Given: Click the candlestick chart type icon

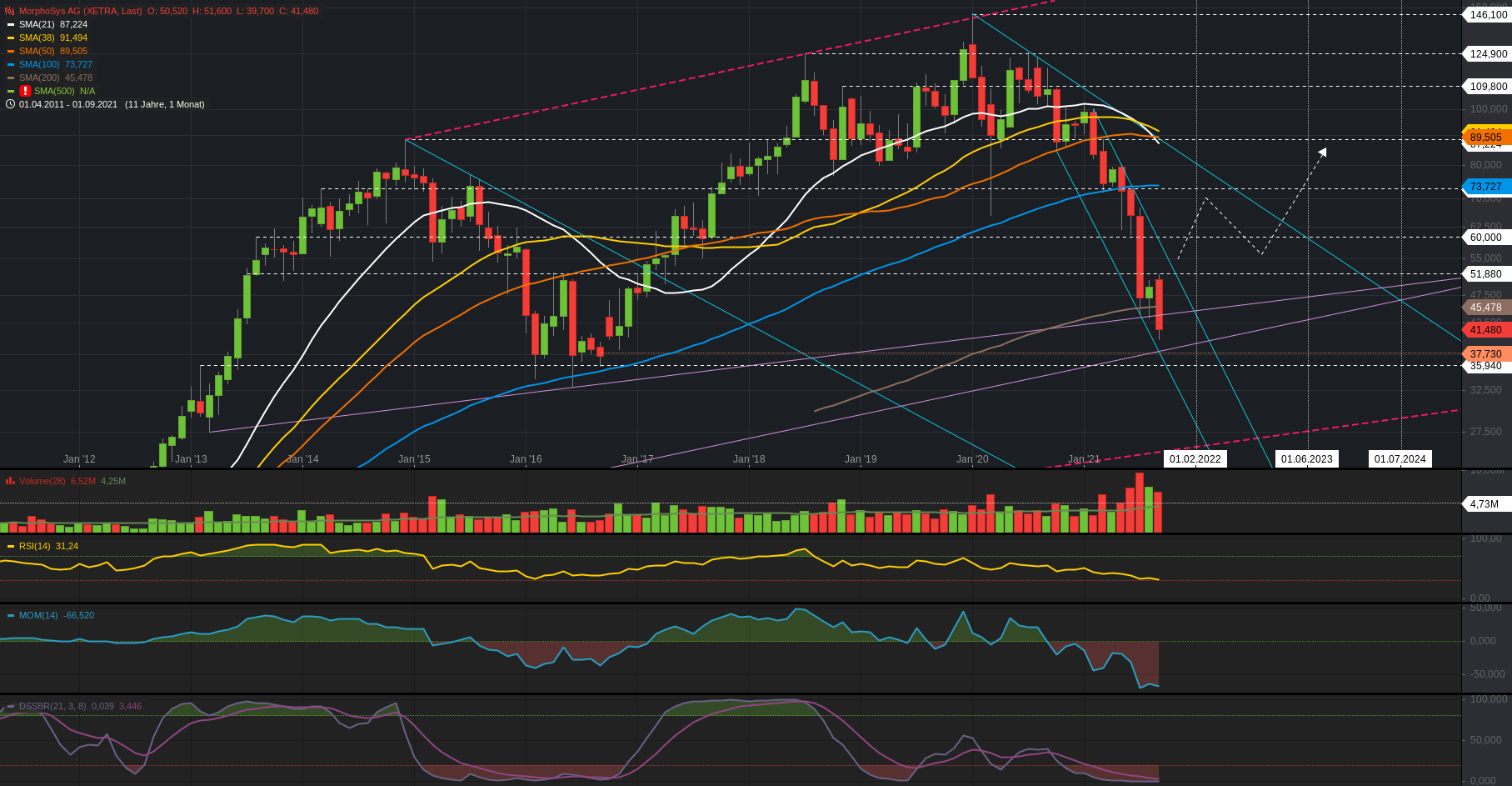Looking at the screenshot, I should pyautogui.click(x=10, y=11).
